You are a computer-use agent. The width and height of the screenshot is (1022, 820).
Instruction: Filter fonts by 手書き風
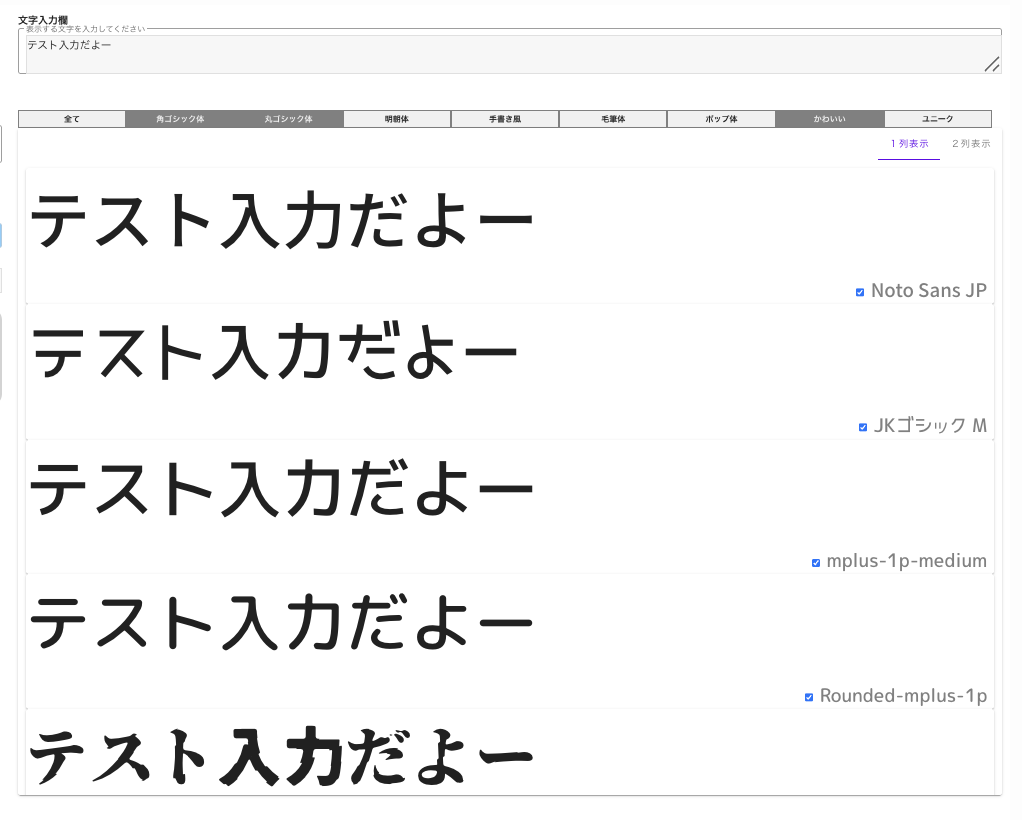[505, 119]
